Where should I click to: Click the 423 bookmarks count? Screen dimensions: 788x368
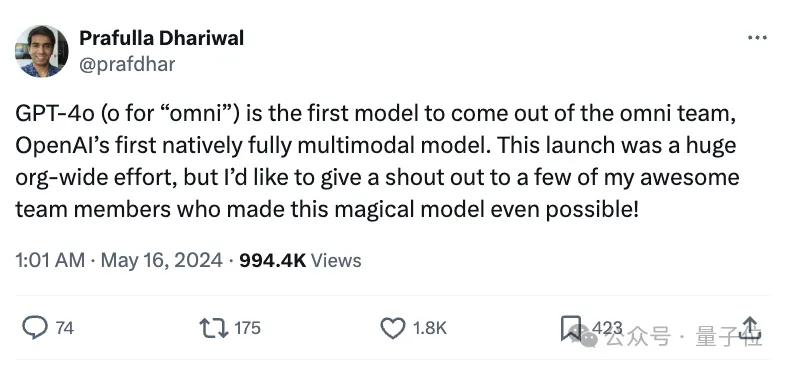607,328
